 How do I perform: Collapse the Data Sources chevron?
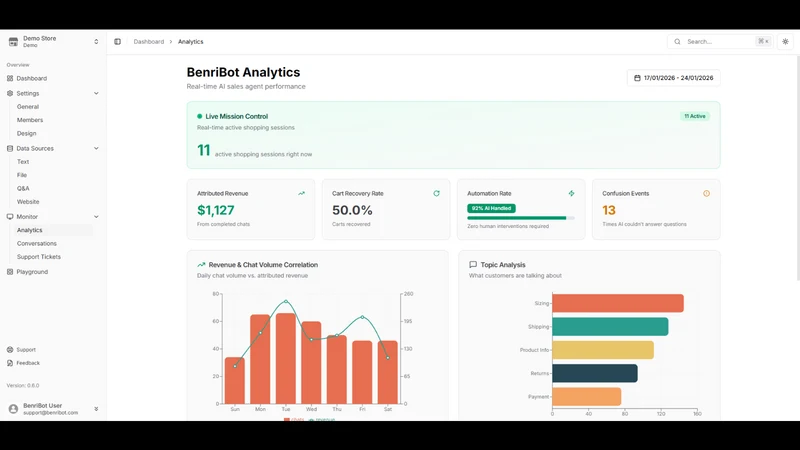click(x=96, y=148)
